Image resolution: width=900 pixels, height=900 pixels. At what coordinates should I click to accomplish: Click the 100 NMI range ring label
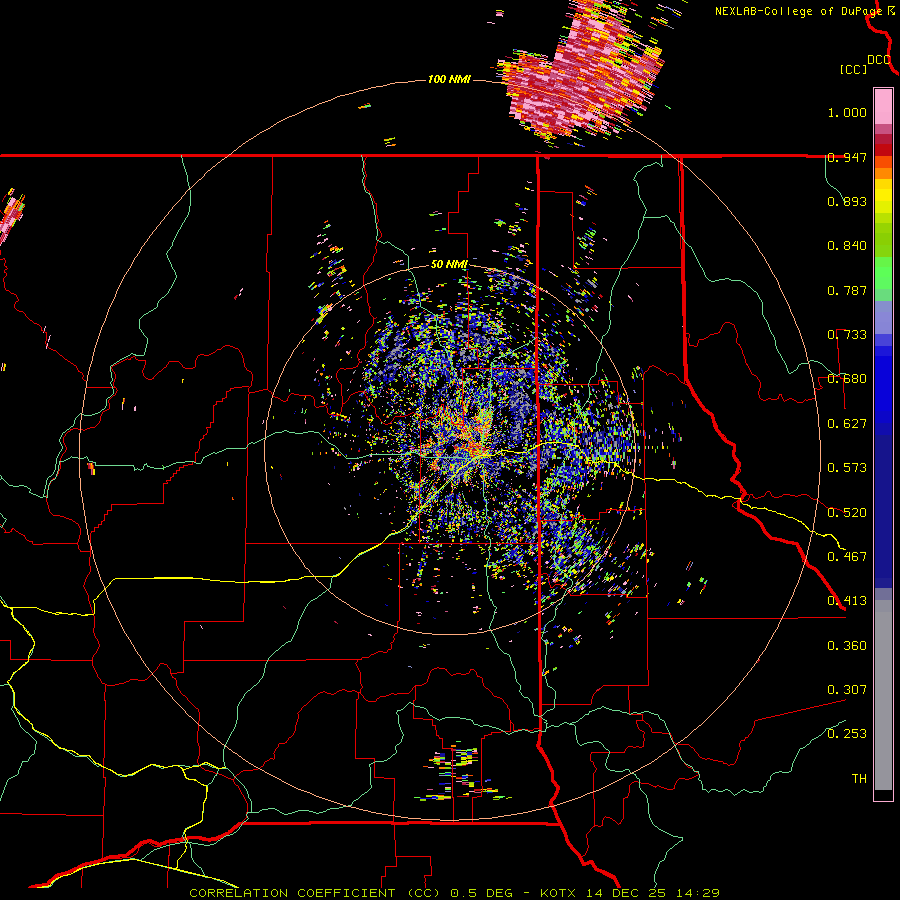coord(449,79)
